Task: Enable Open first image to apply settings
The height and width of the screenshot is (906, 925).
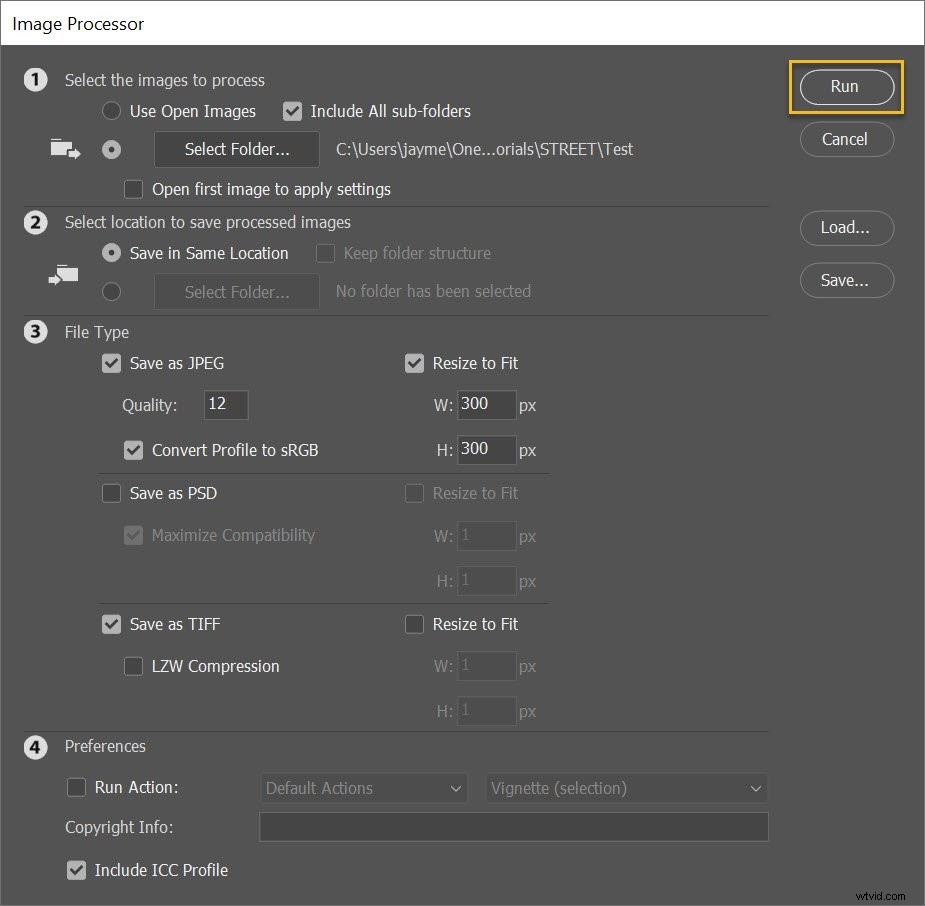Action: [x=133, y=189]
